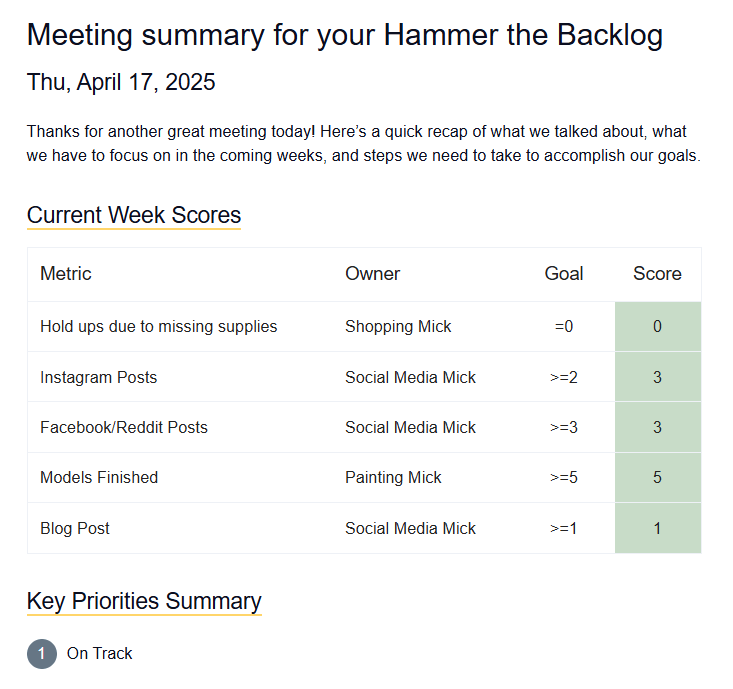Click the Score column header
The width and height of the screenshot is (733, 689).
point(657,274)
